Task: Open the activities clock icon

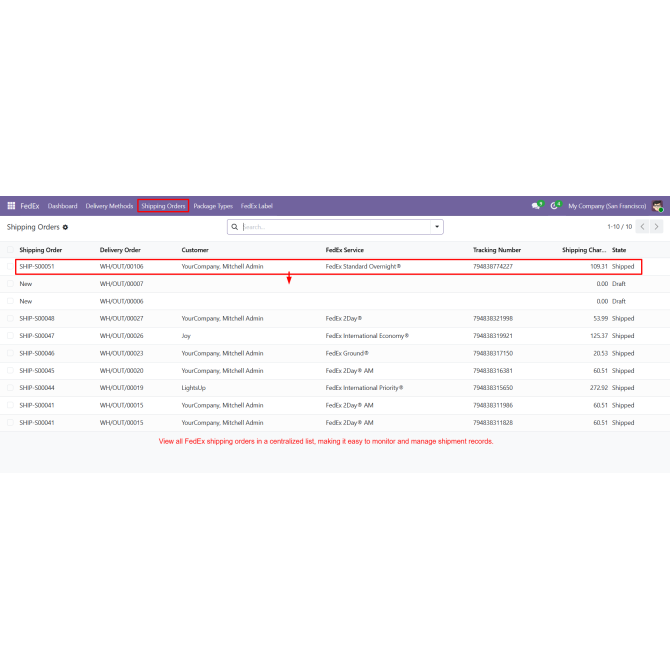Action: pos(555,206)
